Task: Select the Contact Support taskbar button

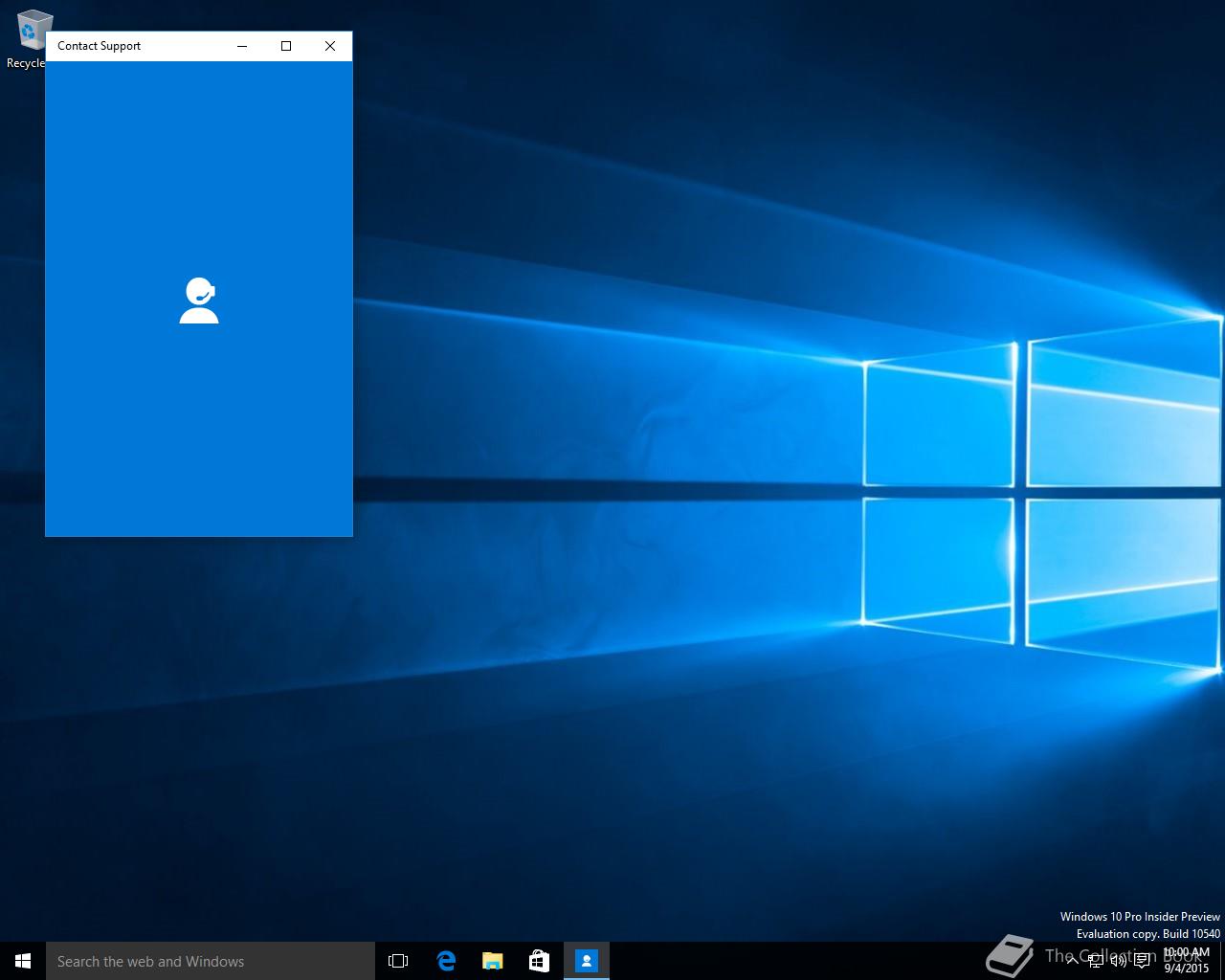Action: click(x=587, y=961)
